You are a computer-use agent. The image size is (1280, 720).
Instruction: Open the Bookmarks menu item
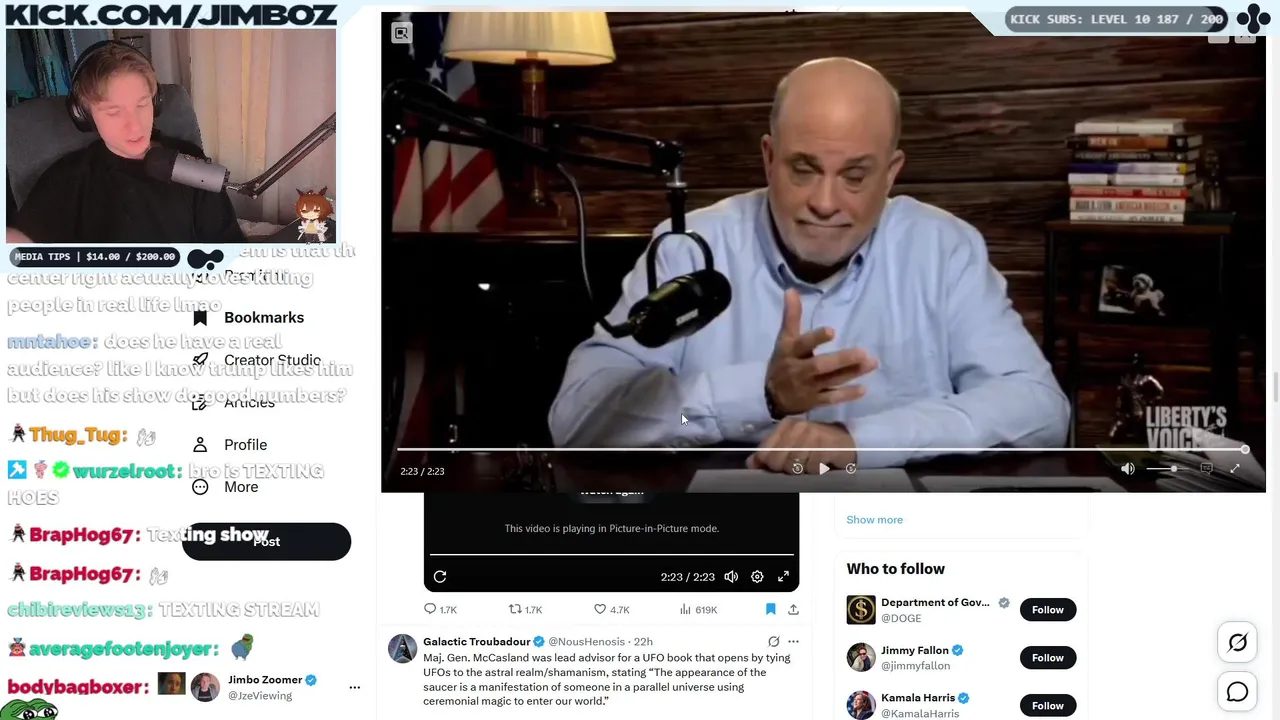tap(248, 317)
